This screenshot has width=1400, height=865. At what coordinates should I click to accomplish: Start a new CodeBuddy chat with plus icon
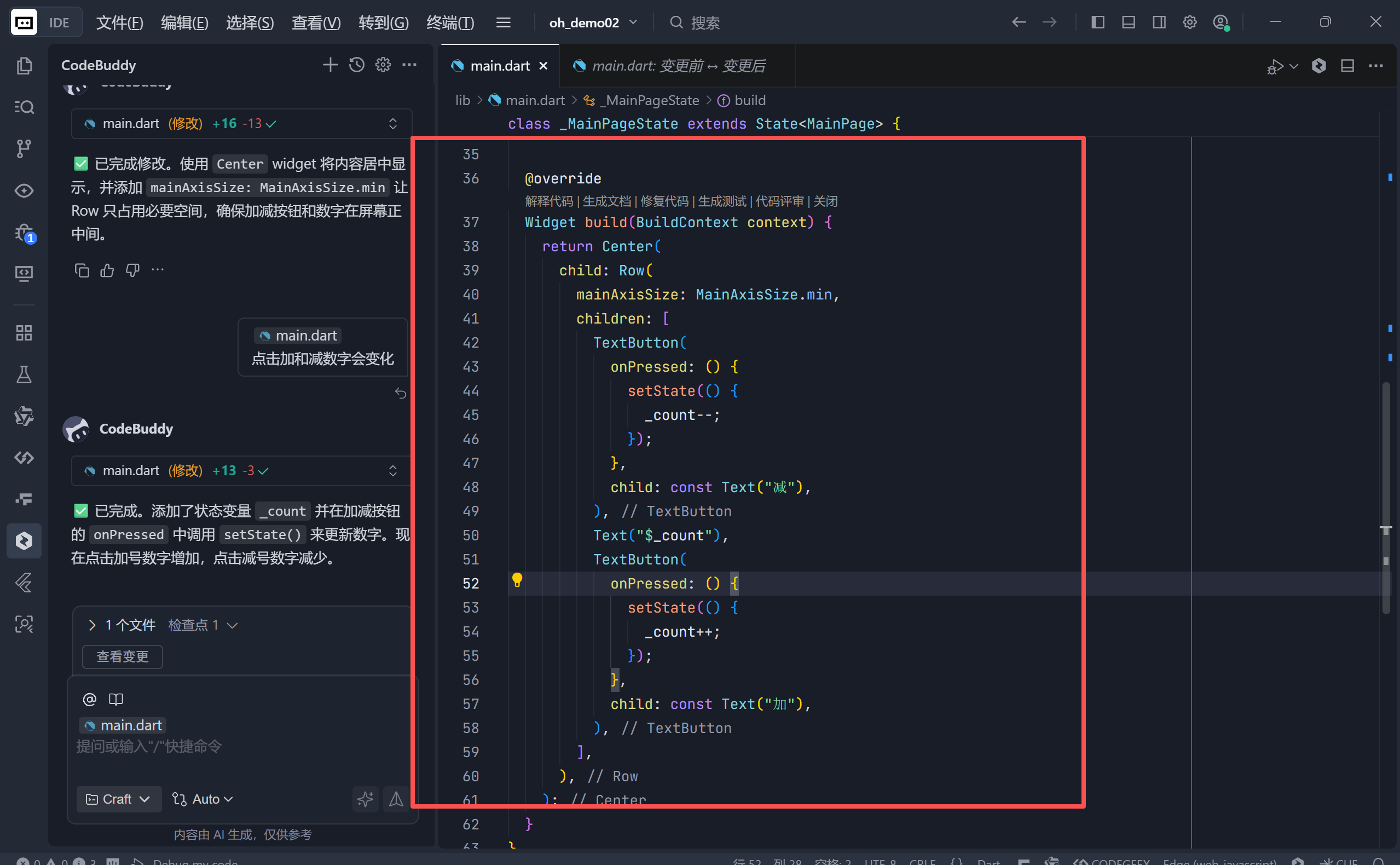(330, 65)
